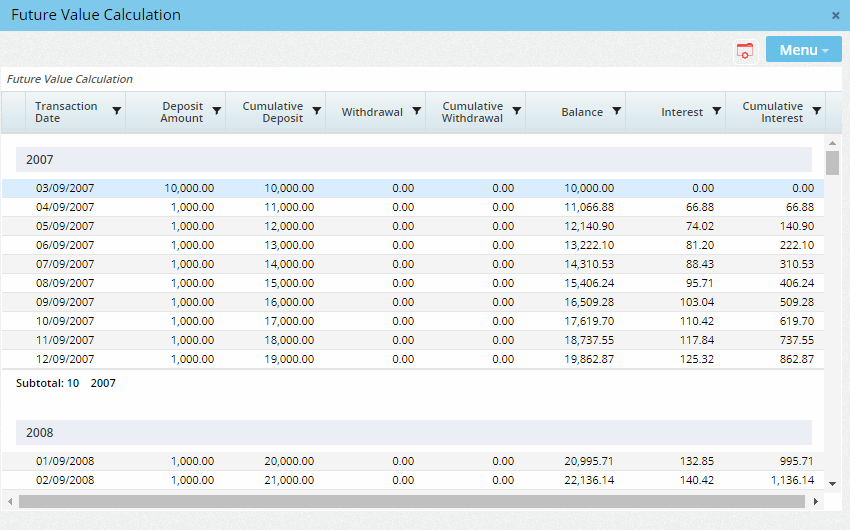This screenshot has width=850, height=530.
Task: Click the vertical scrollbar down arrow
Action: click(832, 482)
